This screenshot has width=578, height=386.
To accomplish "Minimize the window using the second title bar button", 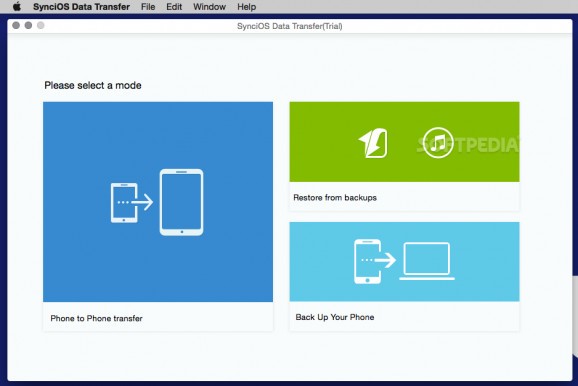I will [28, 25].
